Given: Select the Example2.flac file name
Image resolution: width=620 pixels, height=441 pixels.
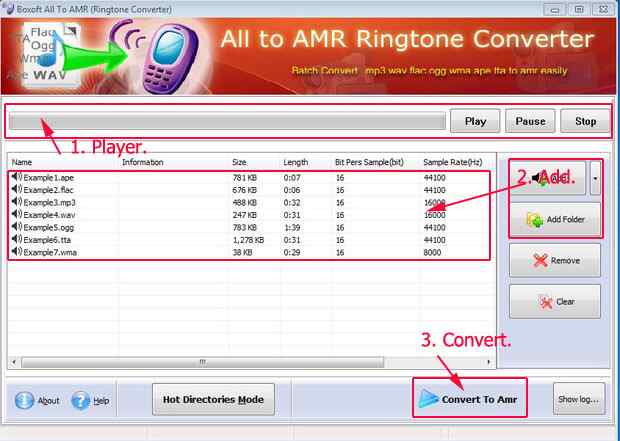Looking at the screenshot, I should [x=48, y=190].
